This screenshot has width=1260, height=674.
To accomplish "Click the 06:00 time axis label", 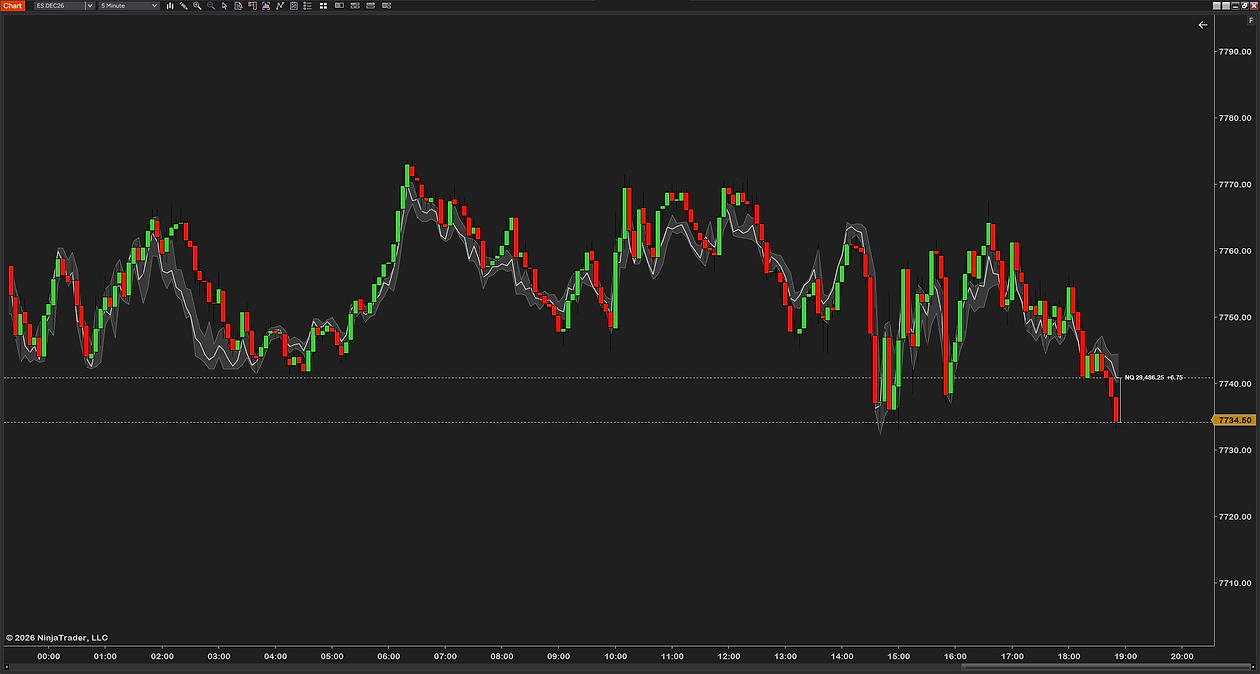I will coord(389,657).
